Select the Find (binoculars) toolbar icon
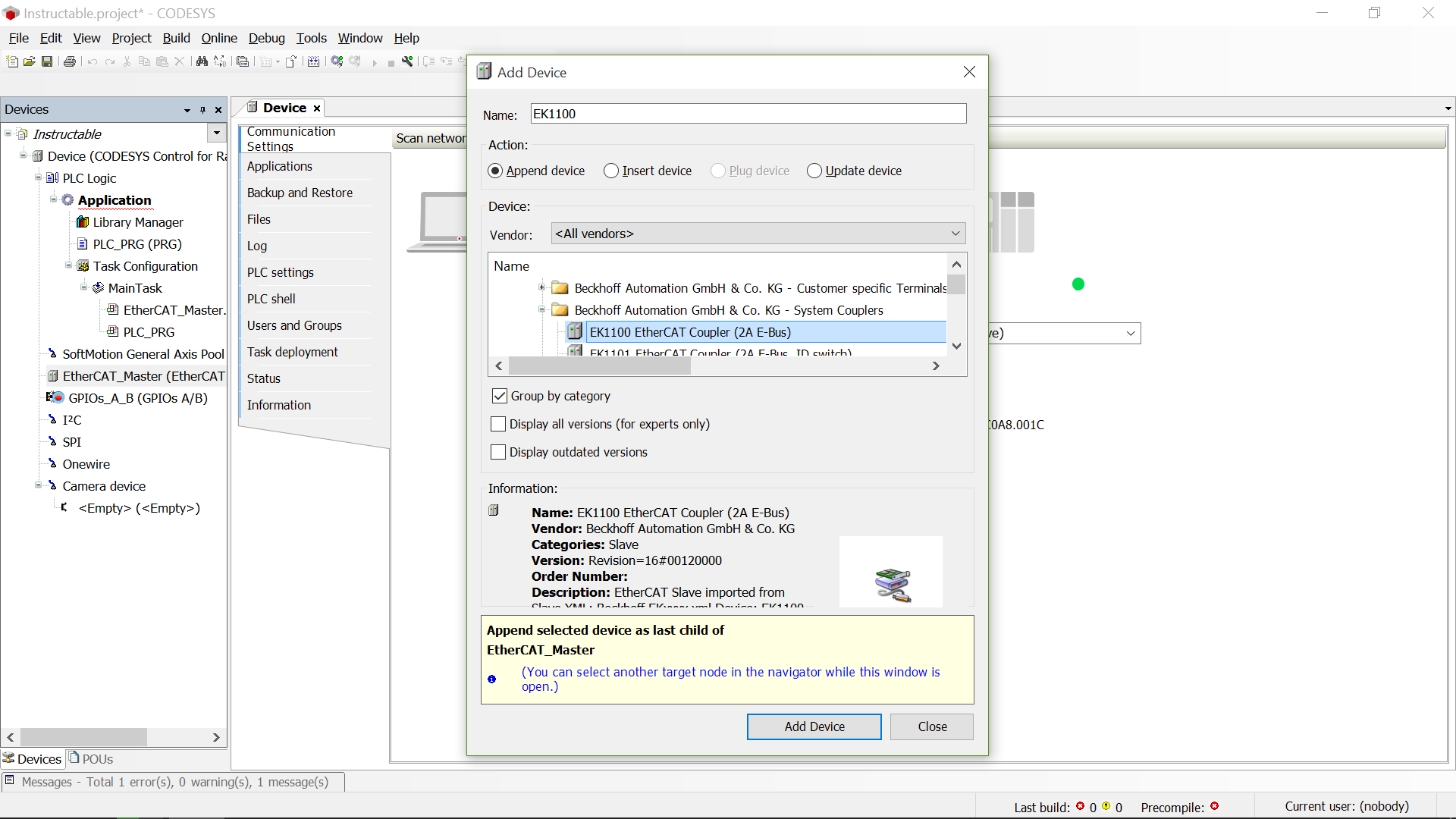This screenshot has height=819, width=1456. 202,62
